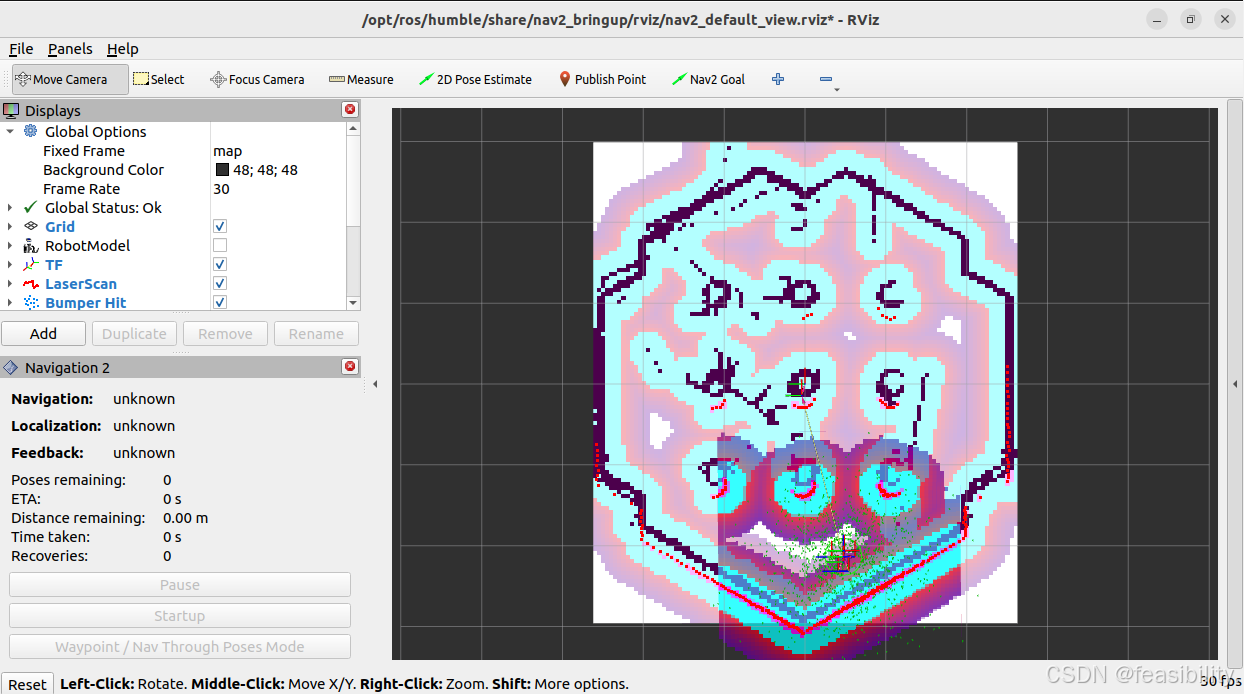This screenshot has height=694, width=1244.
Task: Expand the RobotModel display node
Action: [10, 245]
